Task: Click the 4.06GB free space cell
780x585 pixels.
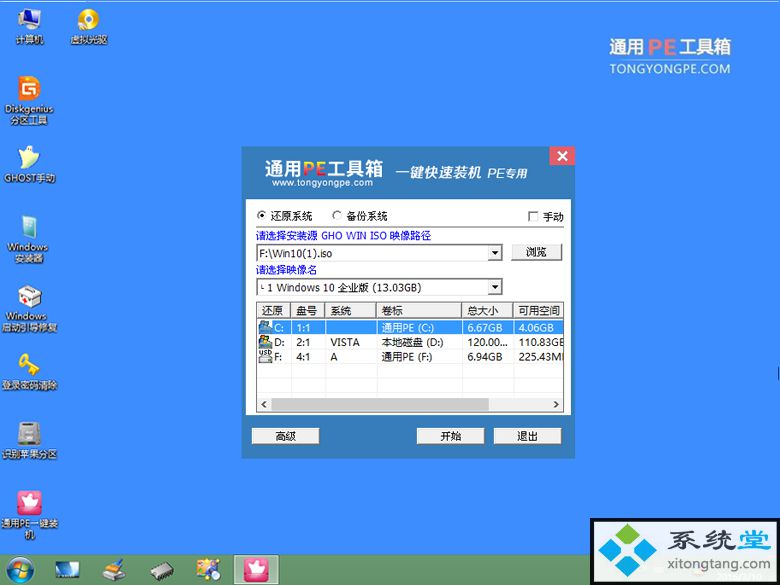Action: (536, 328)
